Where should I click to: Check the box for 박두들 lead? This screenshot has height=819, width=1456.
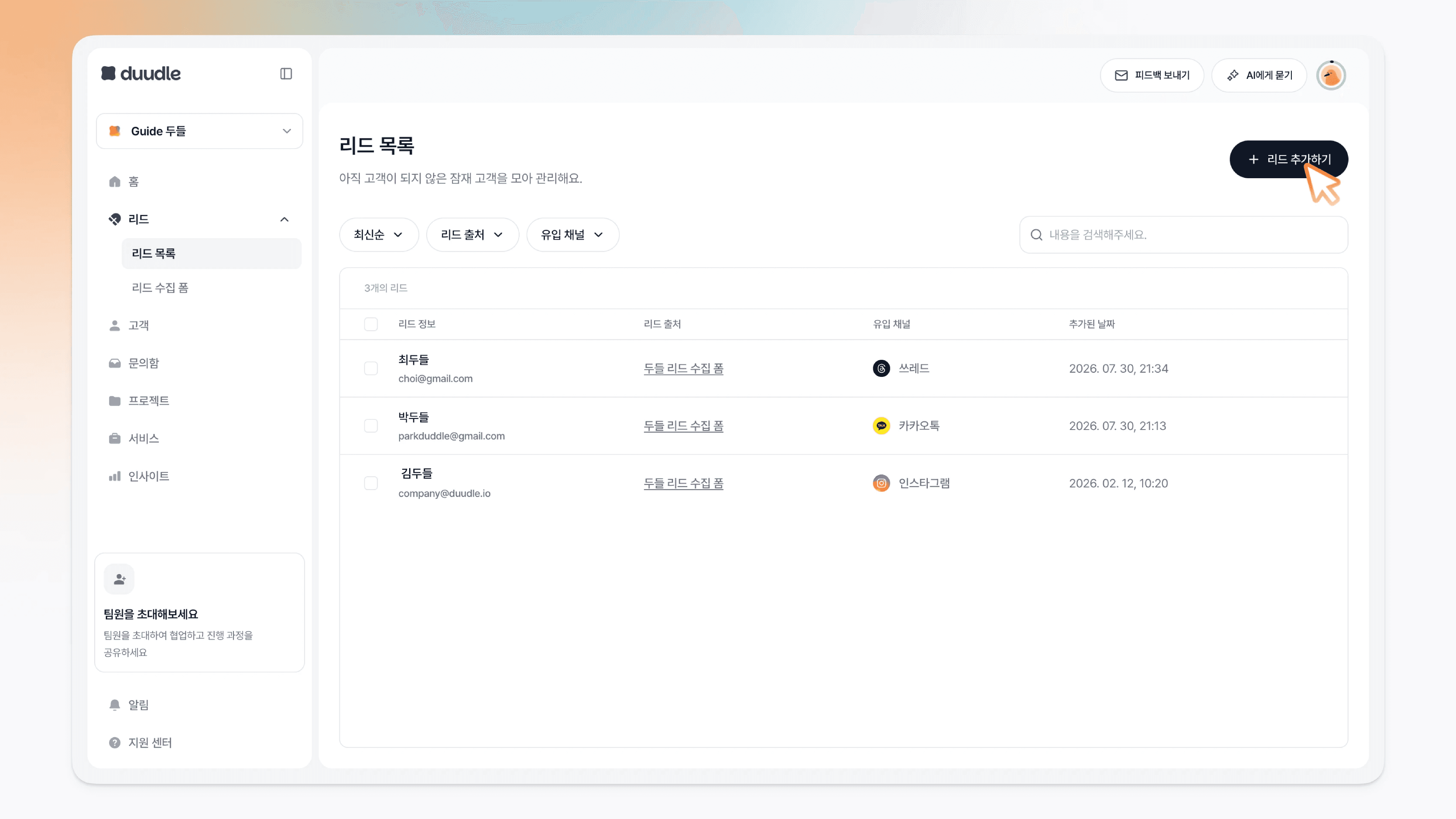(x=371, y=426)
